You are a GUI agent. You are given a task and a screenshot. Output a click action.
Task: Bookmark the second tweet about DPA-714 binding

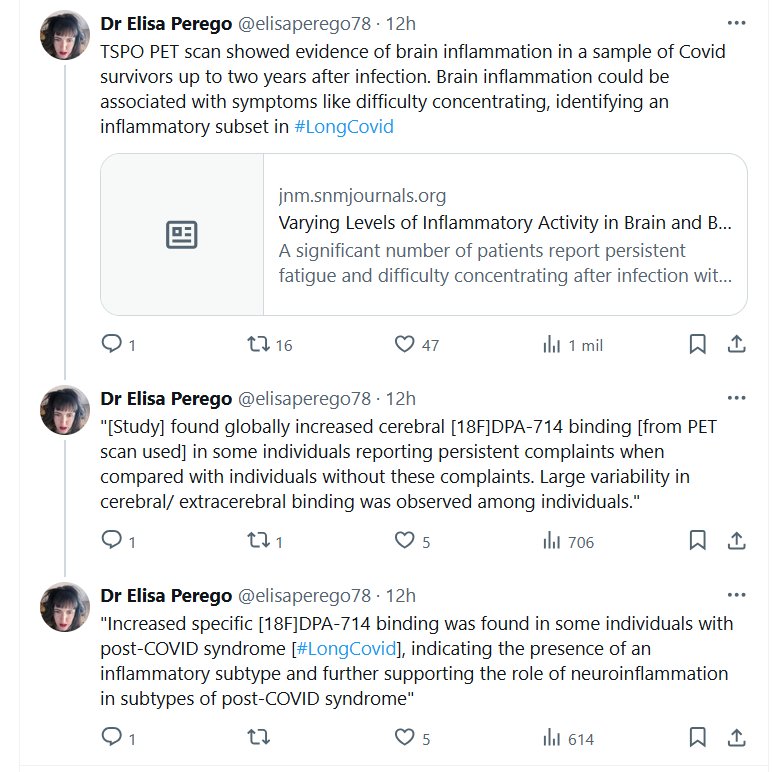pyautogui.click(x=697, y=541)
